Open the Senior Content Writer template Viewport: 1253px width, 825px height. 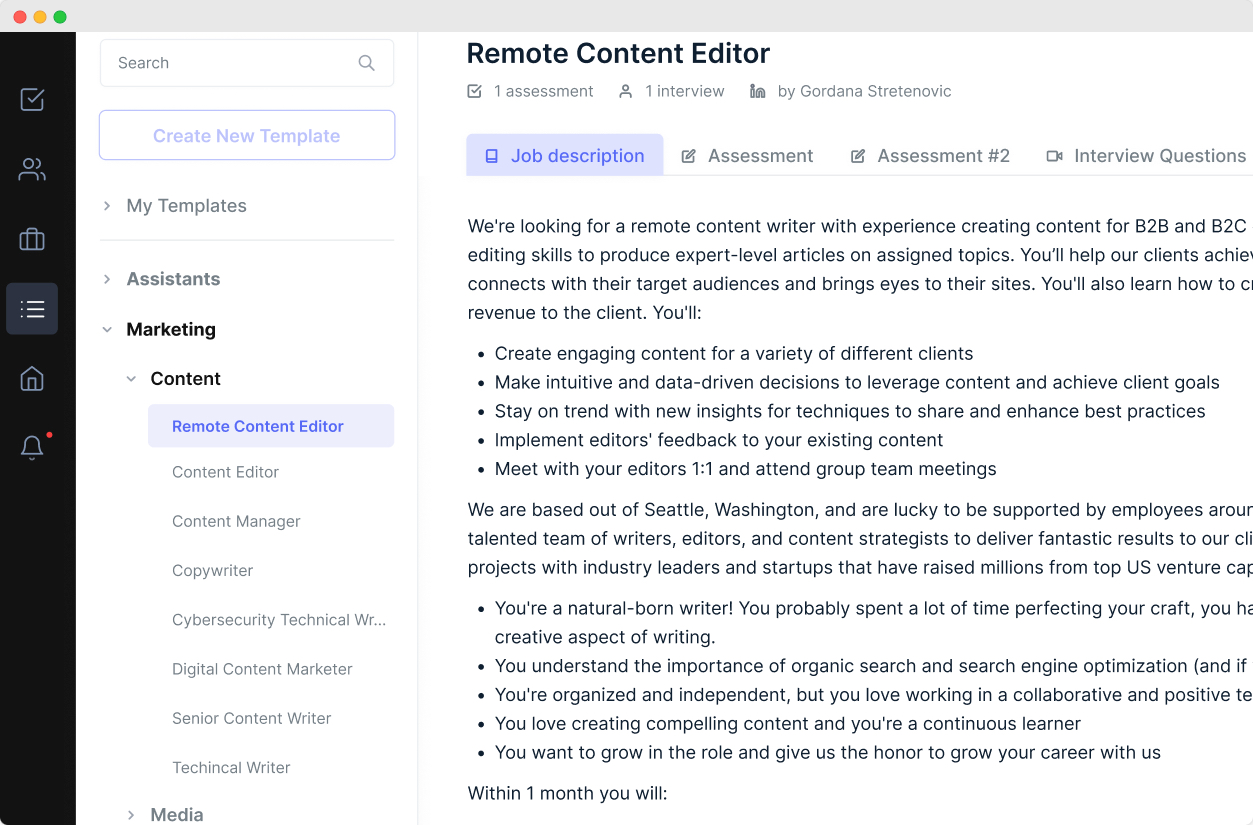tap(251, 718)
